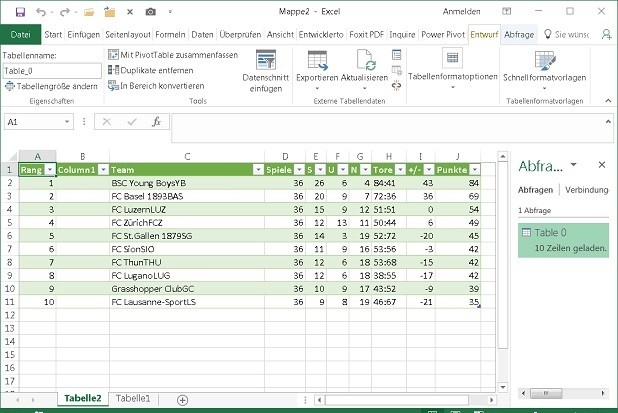Image resolution: width=618 pixels, height=413 pixels.
Task: Click the Save icon in quick access toolbar
Action: coord(20,12)
